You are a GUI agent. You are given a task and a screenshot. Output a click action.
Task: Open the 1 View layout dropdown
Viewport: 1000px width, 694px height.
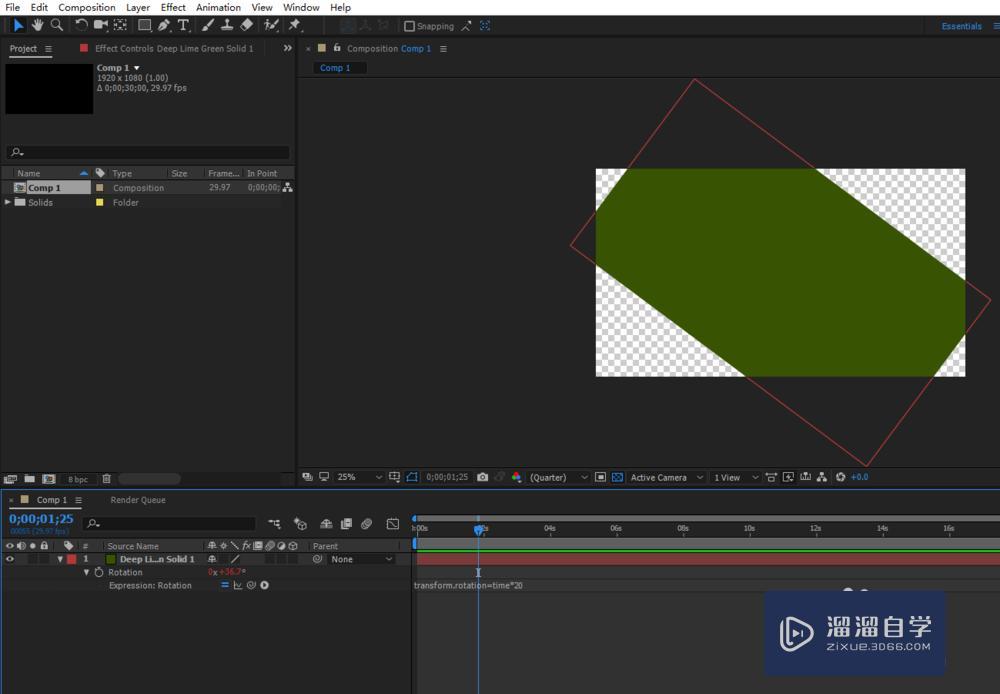coord(736,477)
